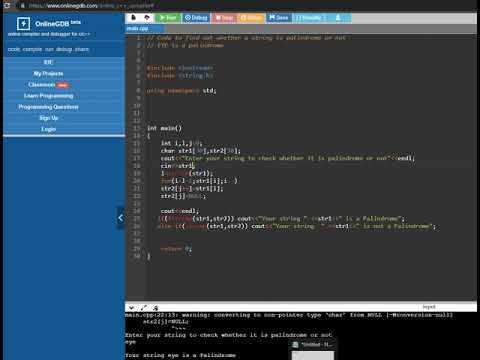480x360 pixels.
Task: Click the Untitled Notepad taskbar preview title
Action: tap(316, 345)
